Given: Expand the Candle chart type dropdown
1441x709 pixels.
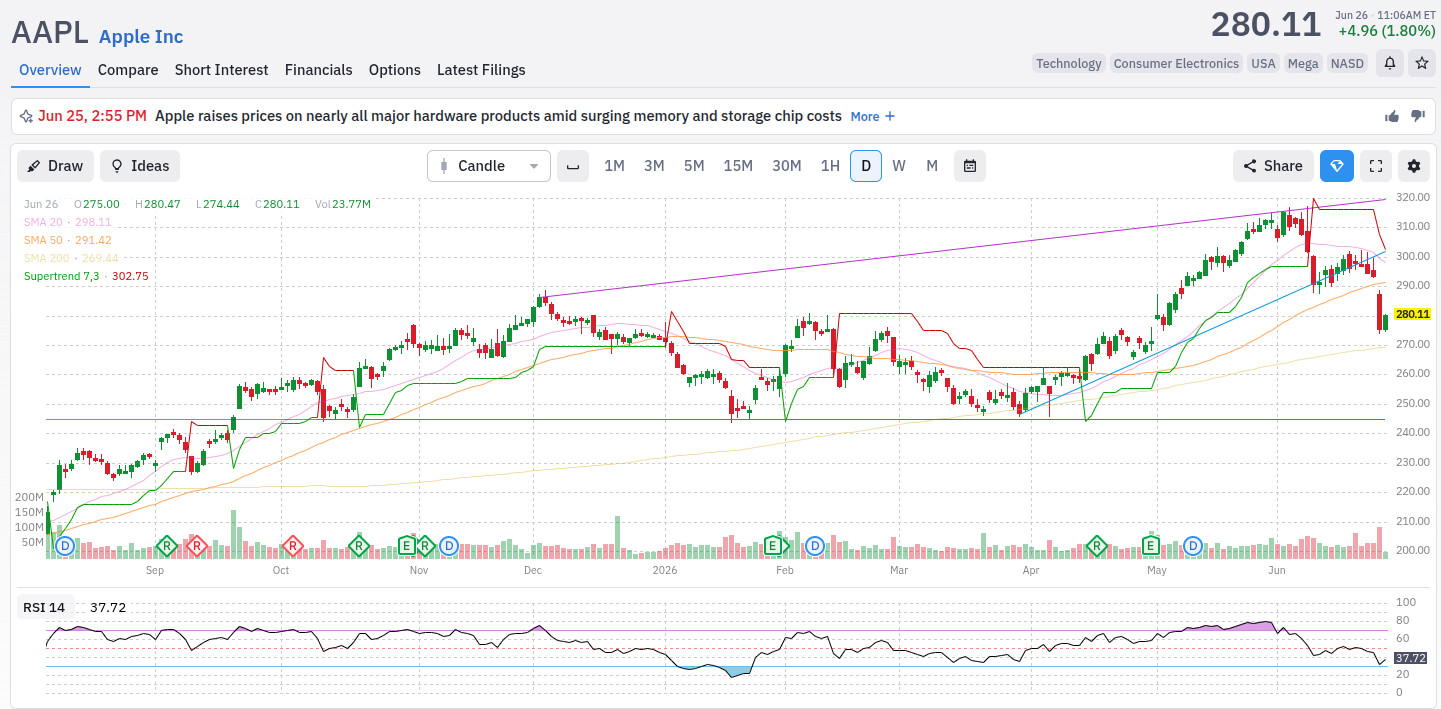Looking at the screenshot, I should tap(489, 166).
